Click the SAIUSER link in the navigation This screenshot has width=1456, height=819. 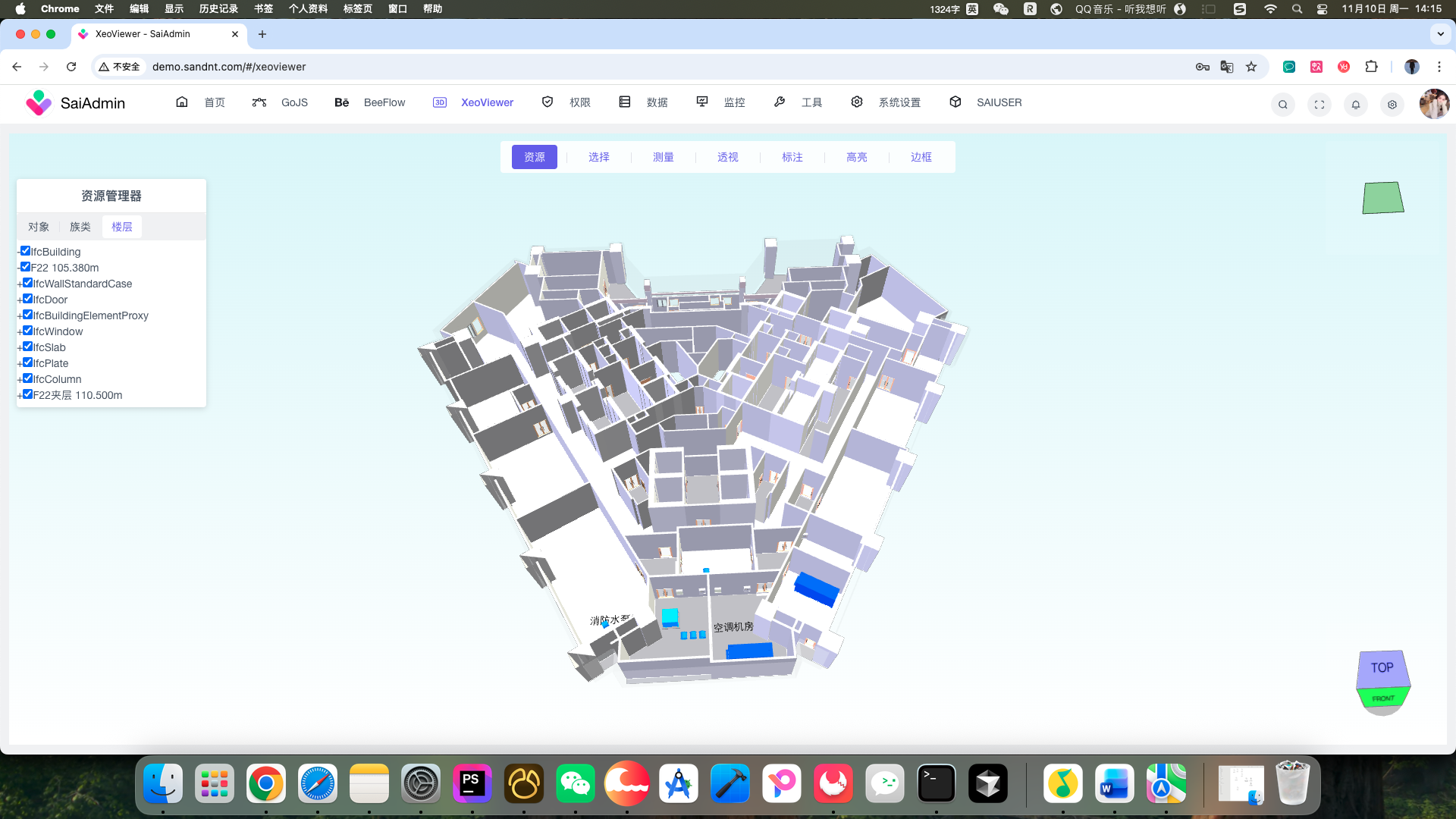pos(999,102)
